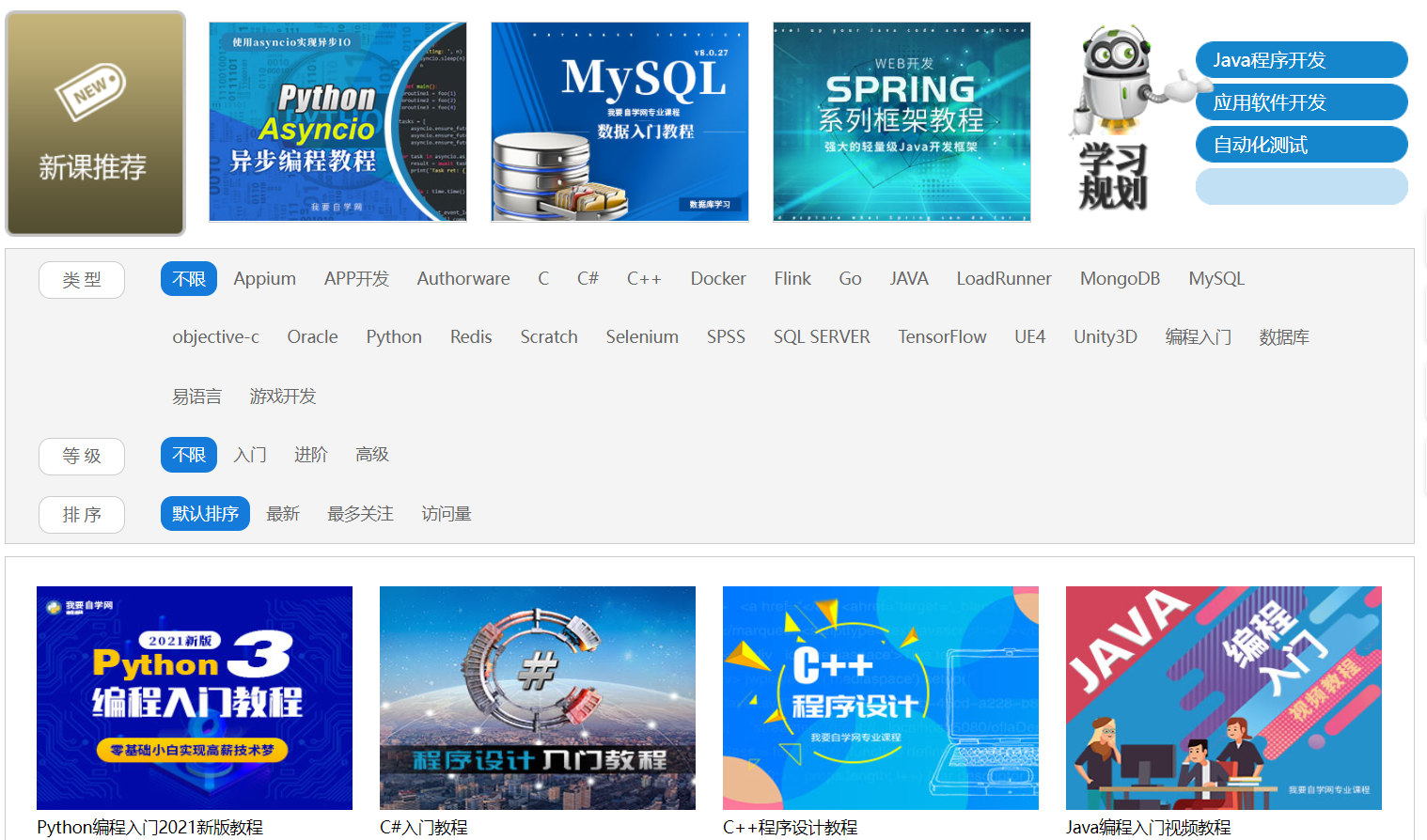
Task: Filter courses by SPSS
Action: (x=726, y=337)
